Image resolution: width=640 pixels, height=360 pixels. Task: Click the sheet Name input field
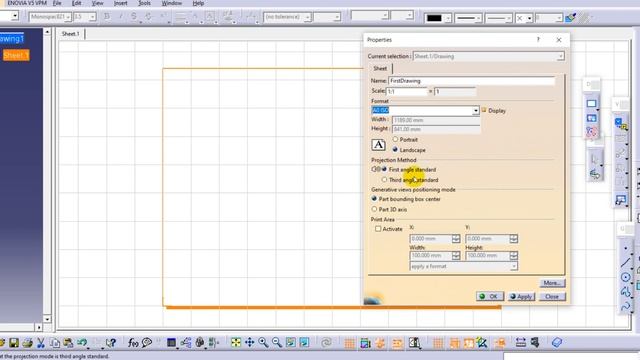pyautogui.click(x=471, y=81)
